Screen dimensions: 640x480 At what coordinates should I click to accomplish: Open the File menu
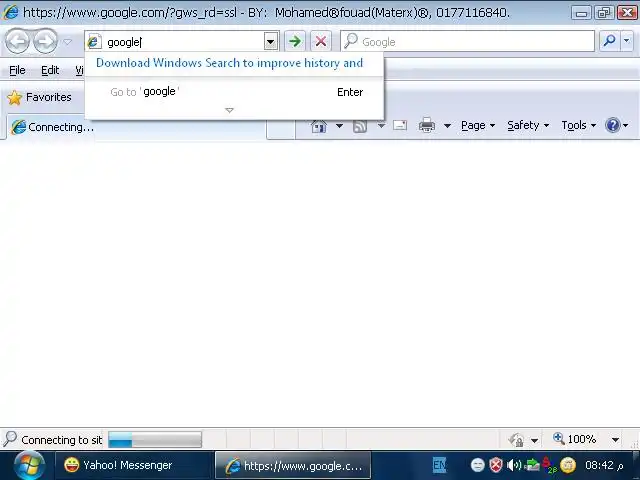tap(17, 70)
